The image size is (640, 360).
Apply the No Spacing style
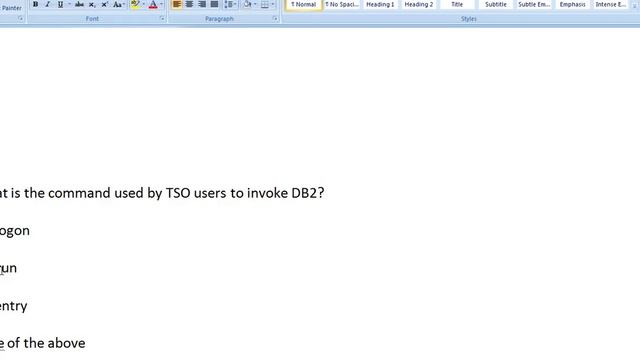click(x=342, y=4)
